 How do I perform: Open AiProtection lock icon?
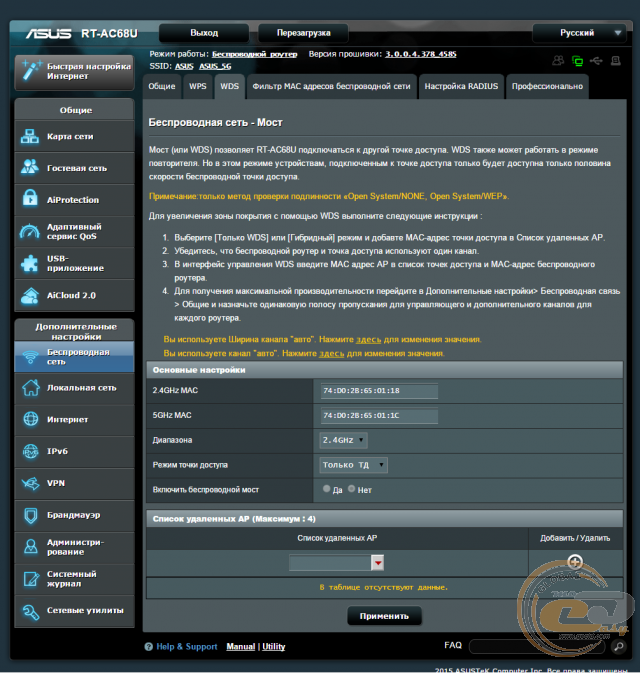click(x=30, y=198)
